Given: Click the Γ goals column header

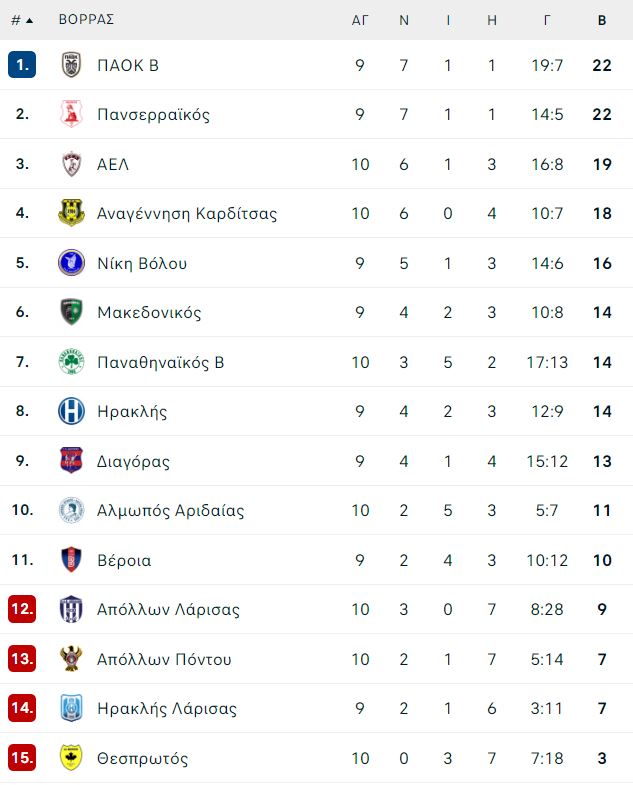Looking at the screenshot, I should [x=547, y=20].
